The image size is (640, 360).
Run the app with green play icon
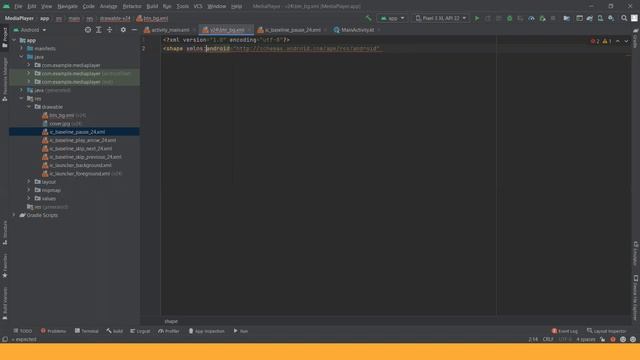[477, 18]
